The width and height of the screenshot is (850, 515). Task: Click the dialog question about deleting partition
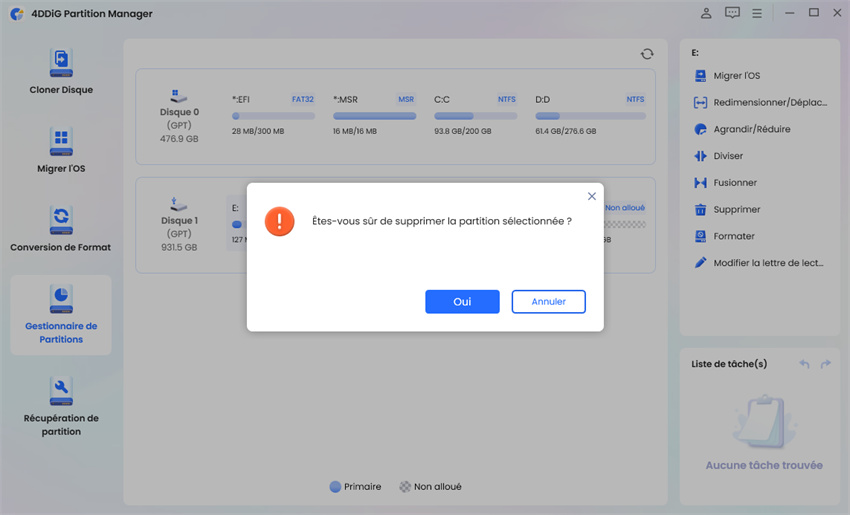442,221
